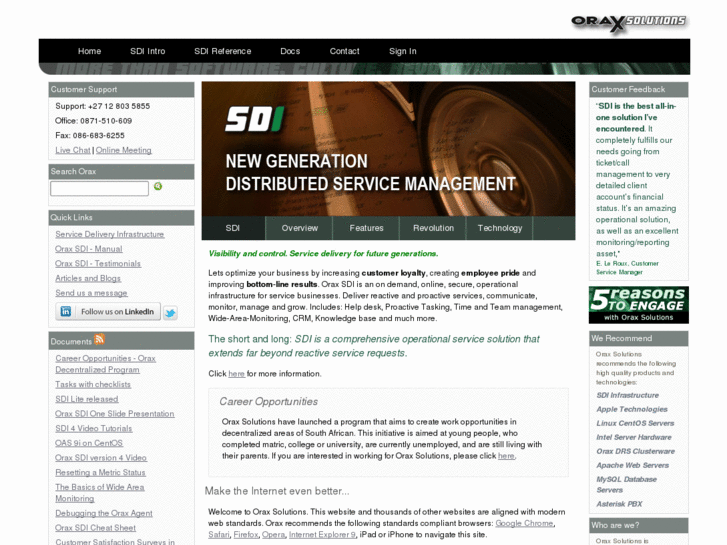Screen dimensions: 727x545
Task: Open the SDI Reference menu item
Action: pyautogui.click(x=223, y=51)
